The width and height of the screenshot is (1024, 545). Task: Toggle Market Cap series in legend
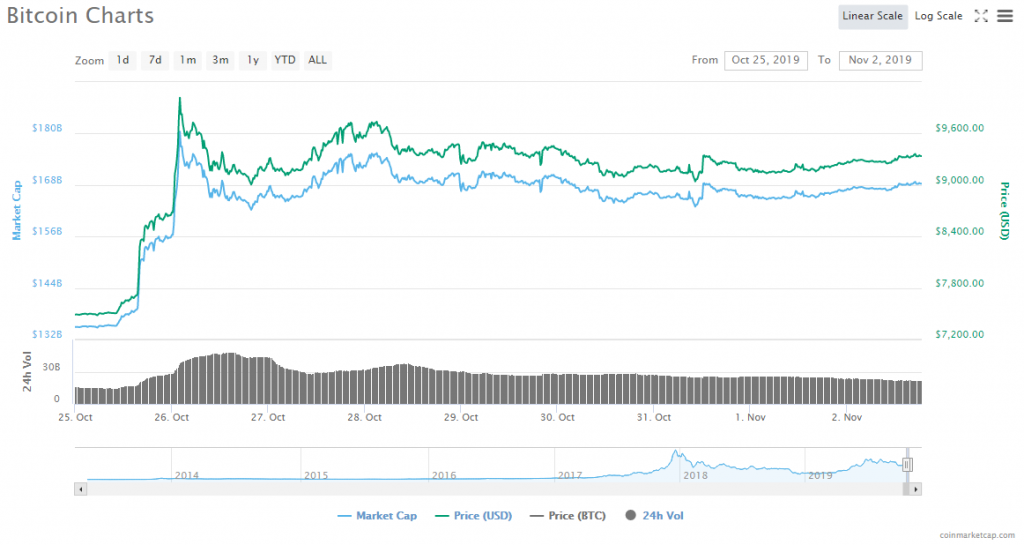click(377, 516)
